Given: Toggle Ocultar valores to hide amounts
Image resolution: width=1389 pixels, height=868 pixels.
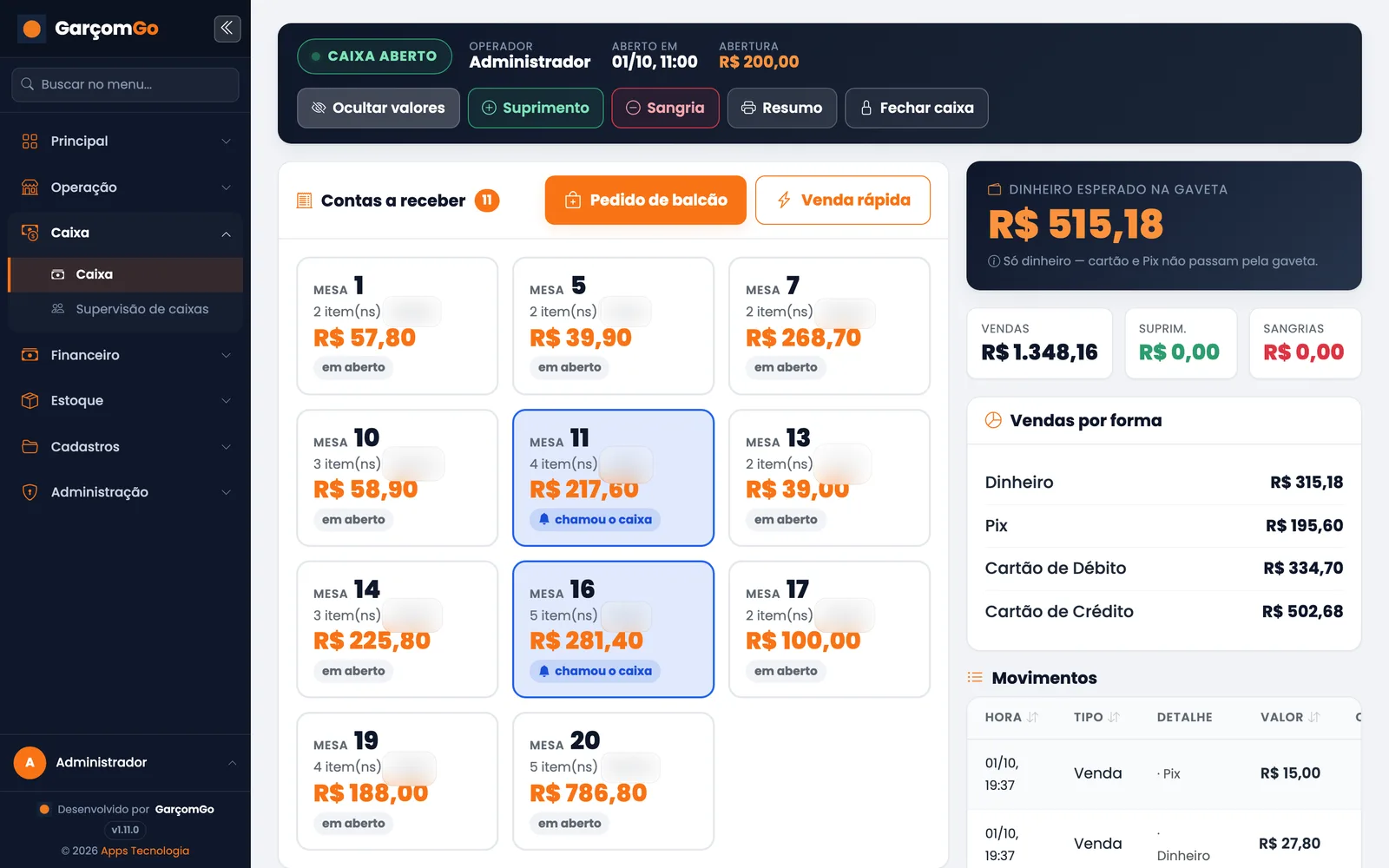Looking at the screenshot, I should (379, 108).
